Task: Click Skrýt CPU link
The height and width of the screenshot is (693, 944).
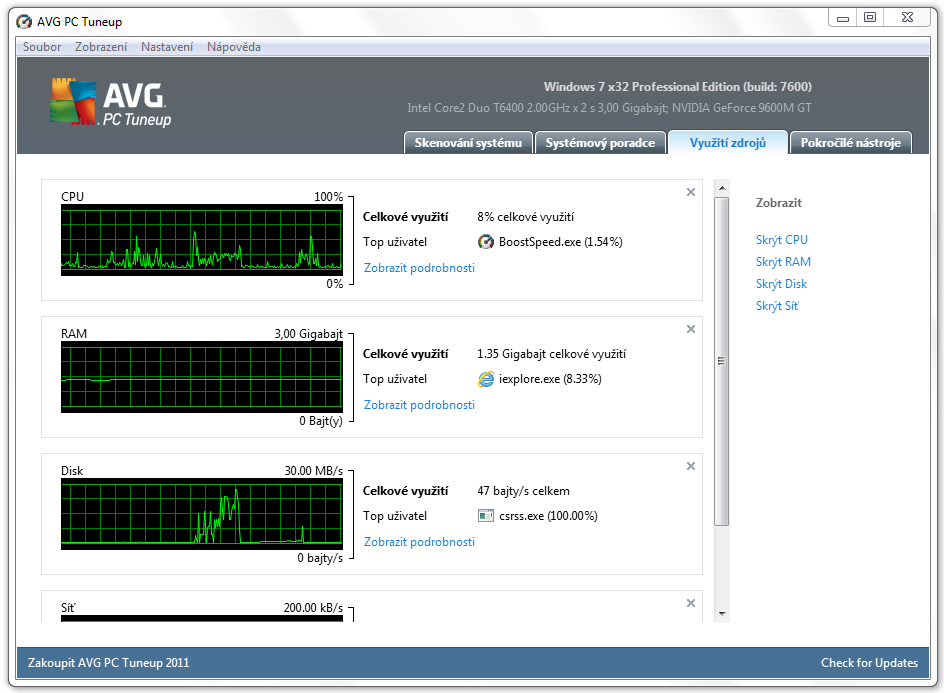Action: coord(781,240)
